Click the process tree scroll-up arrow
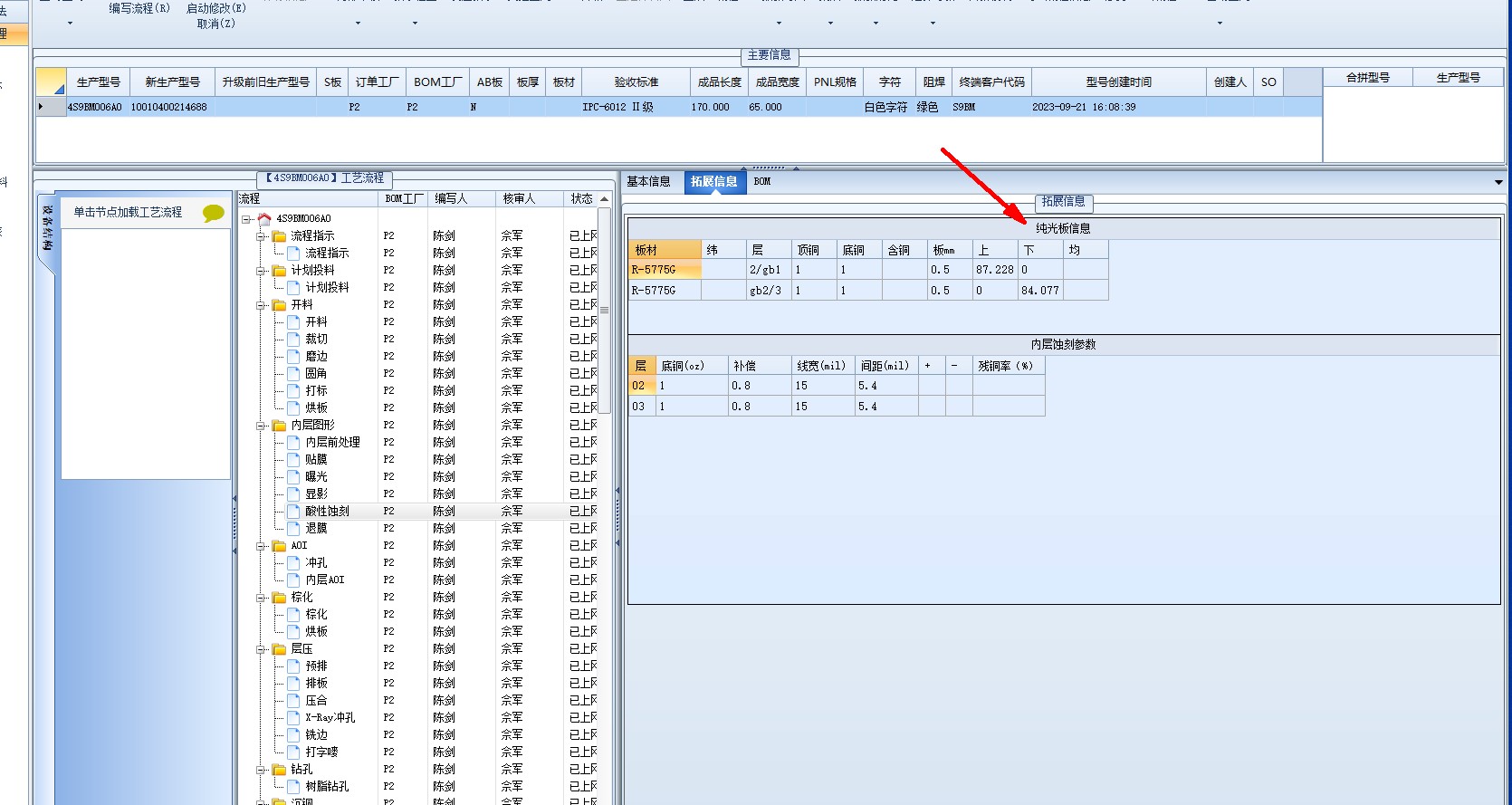 tap(604, 199)
